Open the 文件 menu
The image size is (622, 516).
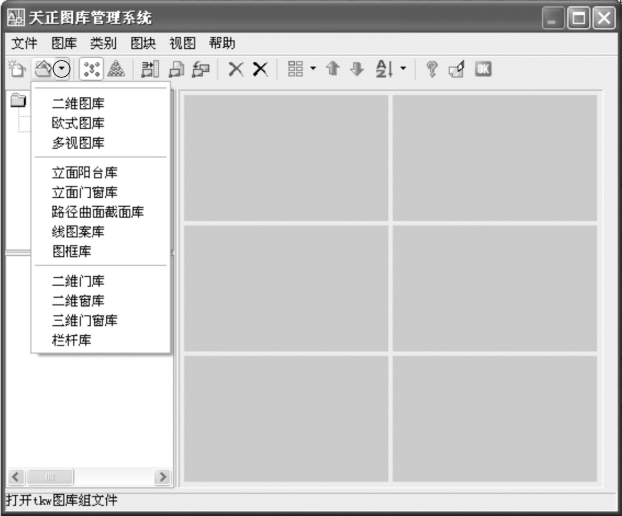(x=24, y=43)
